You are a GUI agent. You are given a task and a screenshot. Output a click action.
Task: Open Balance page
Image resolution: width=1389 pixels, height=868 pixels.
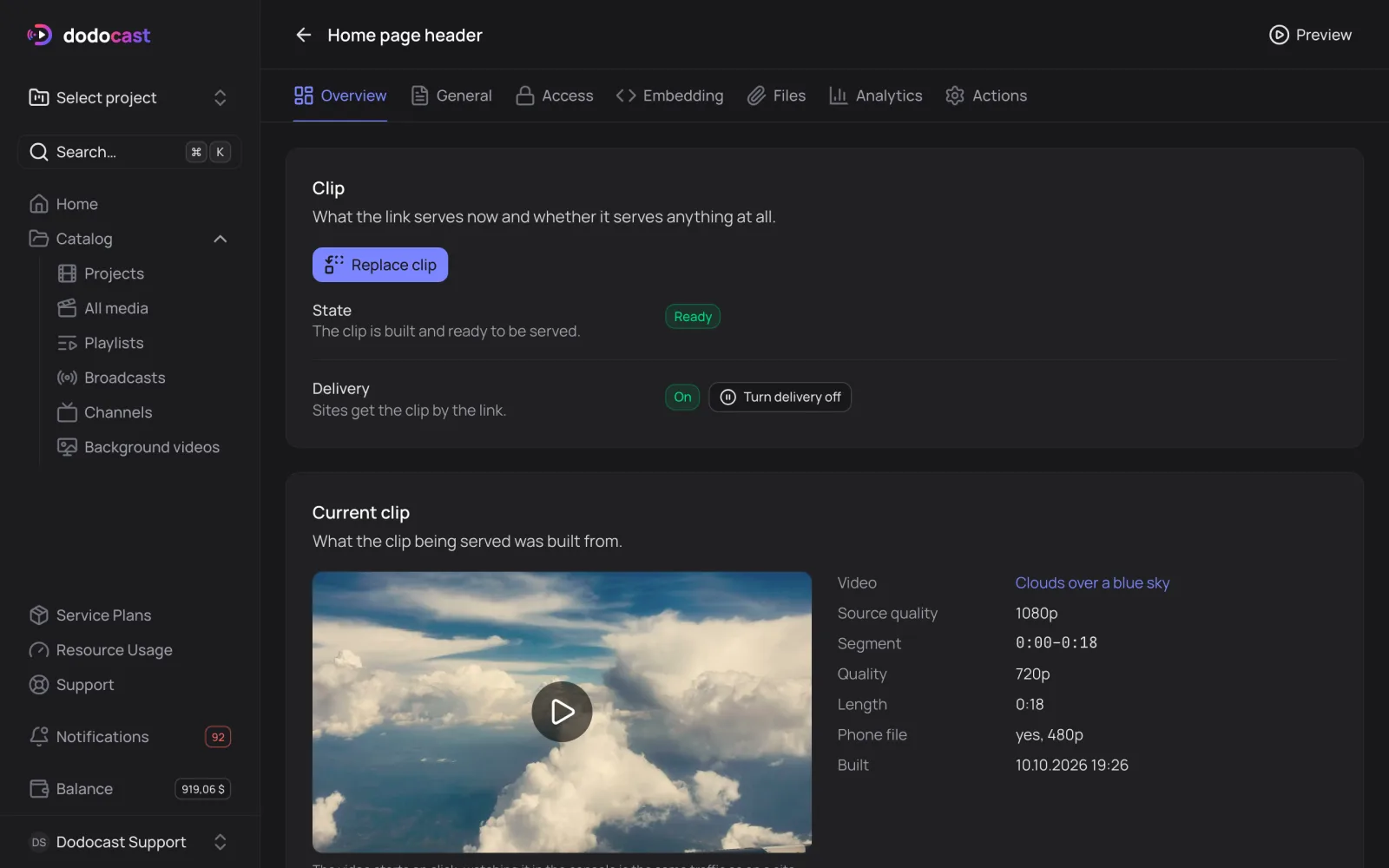[129, 789]
